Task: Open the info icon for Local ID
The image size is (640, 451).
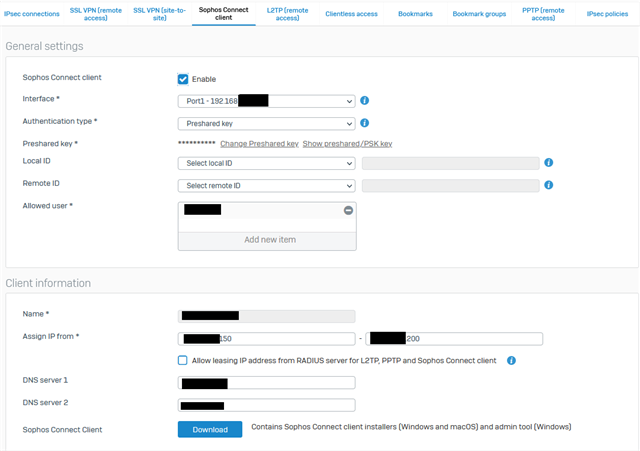Action: click(549, 162)
